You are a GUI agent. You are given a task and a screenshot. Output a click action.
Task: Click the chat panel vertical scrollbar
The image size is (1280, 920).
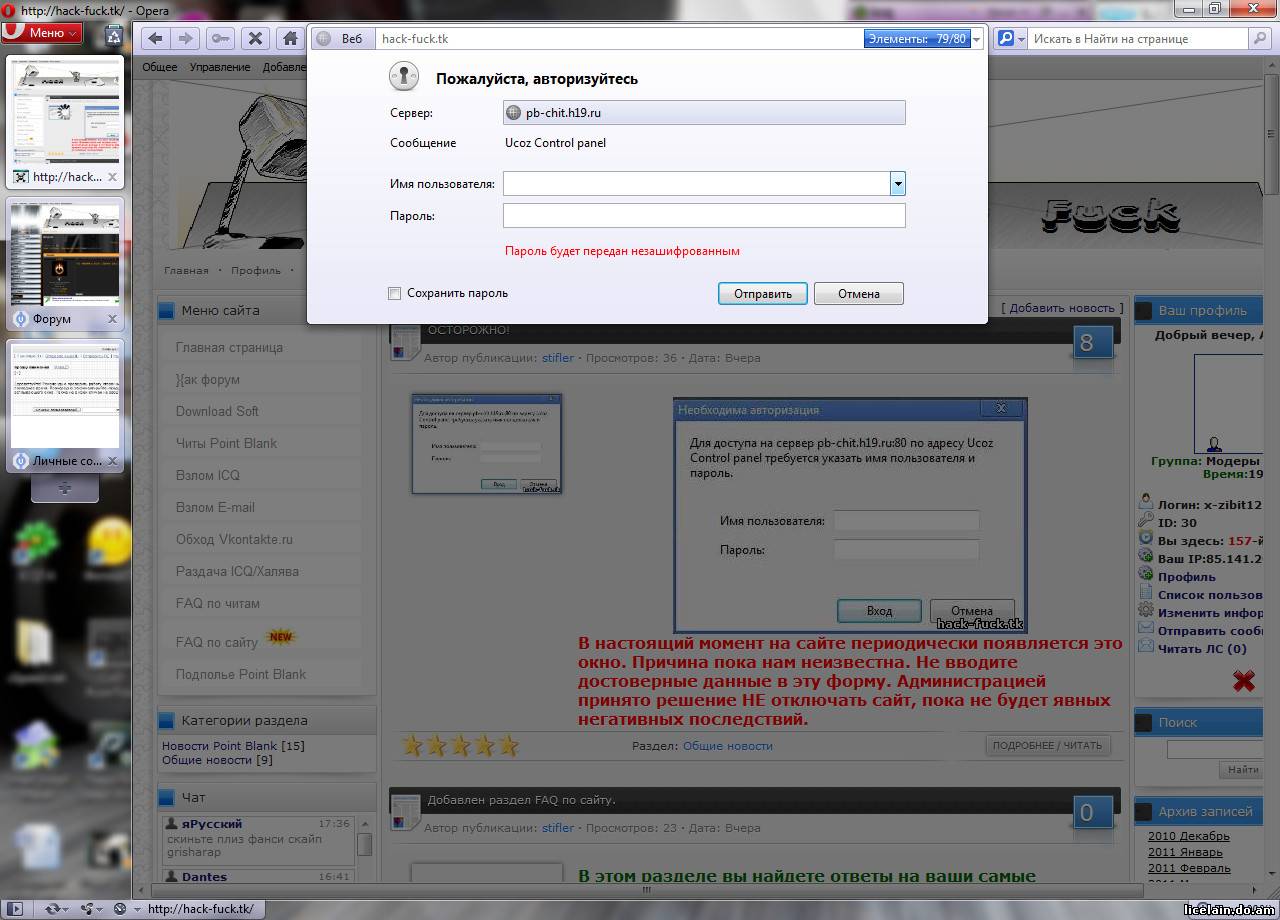pos(365,845)
